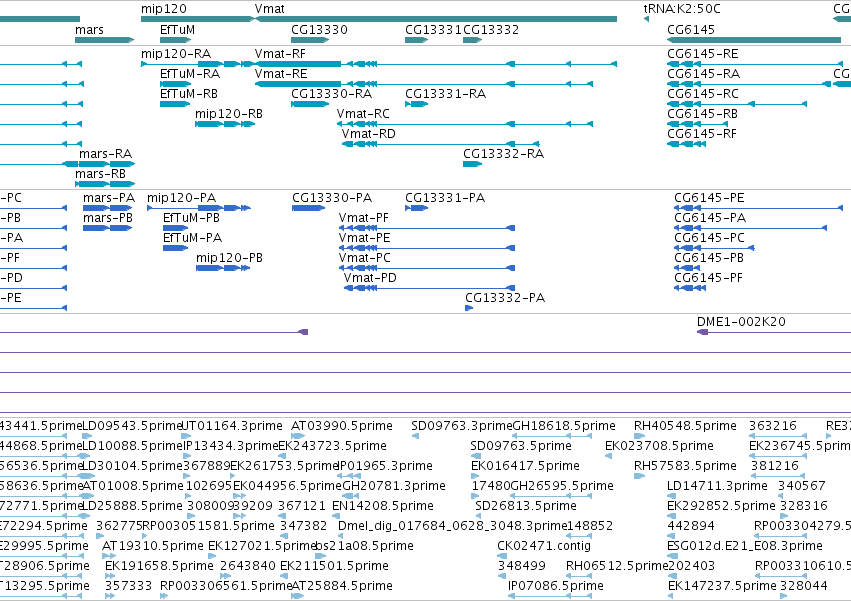
Task: Select the mip120-PB protein label
Action: tap(230, 258)
